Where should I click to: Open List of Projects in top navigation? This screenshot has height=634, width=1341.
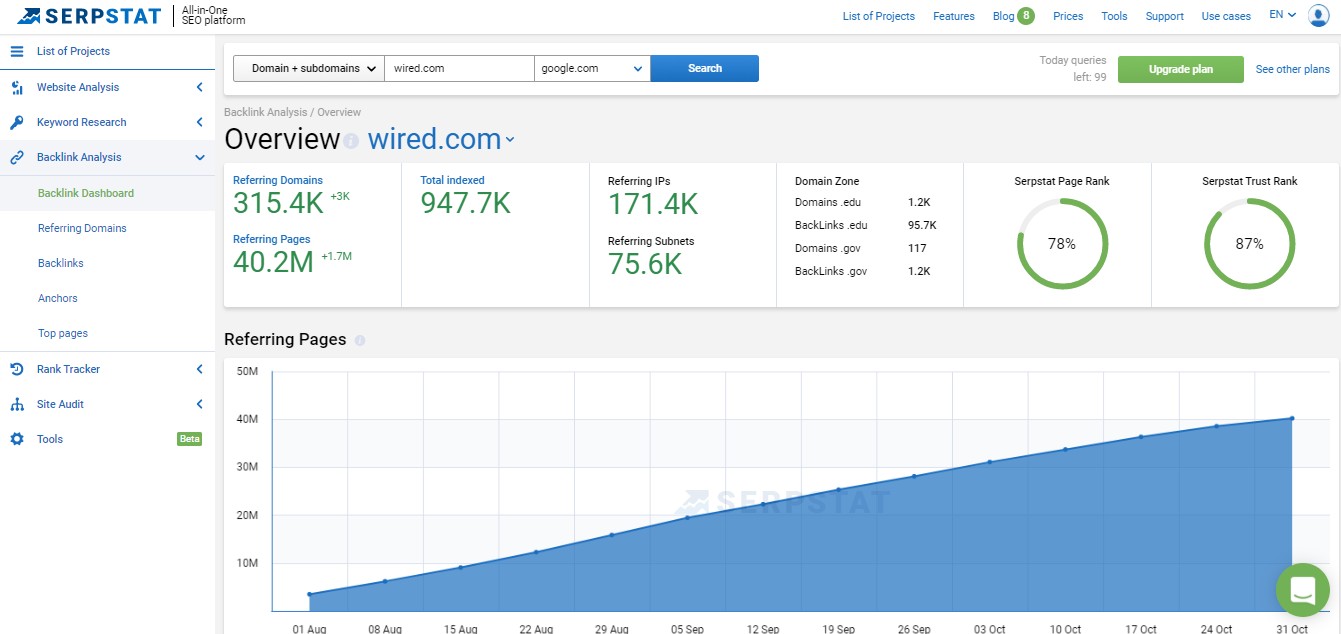879,16
